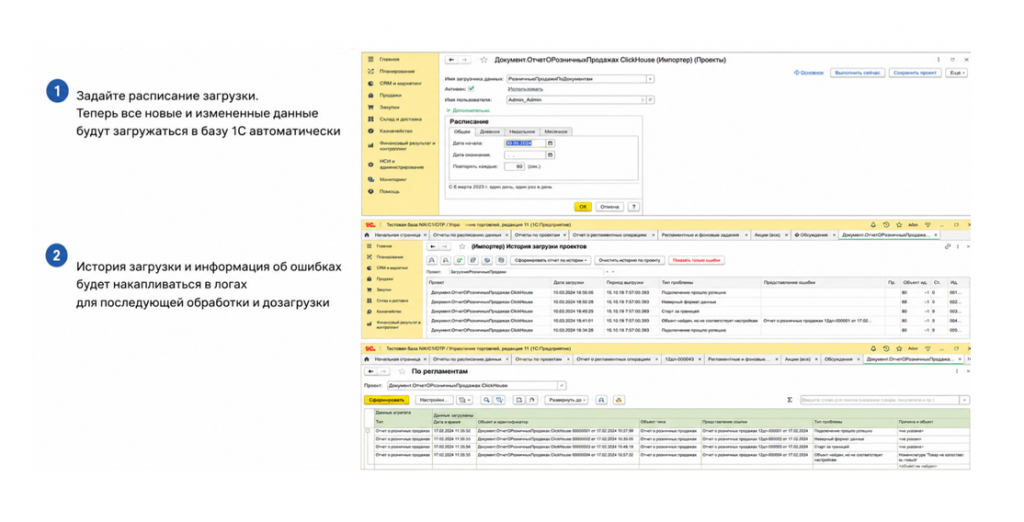Click the Sigma sum icon in По регламентам toolbar

[x=790, y=400]
